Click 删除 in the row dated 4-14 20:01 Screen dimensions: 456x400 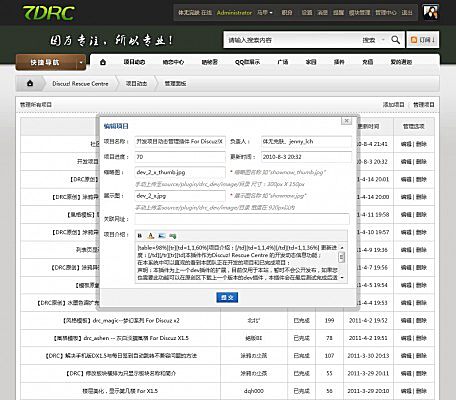click(x=421, y=179)
